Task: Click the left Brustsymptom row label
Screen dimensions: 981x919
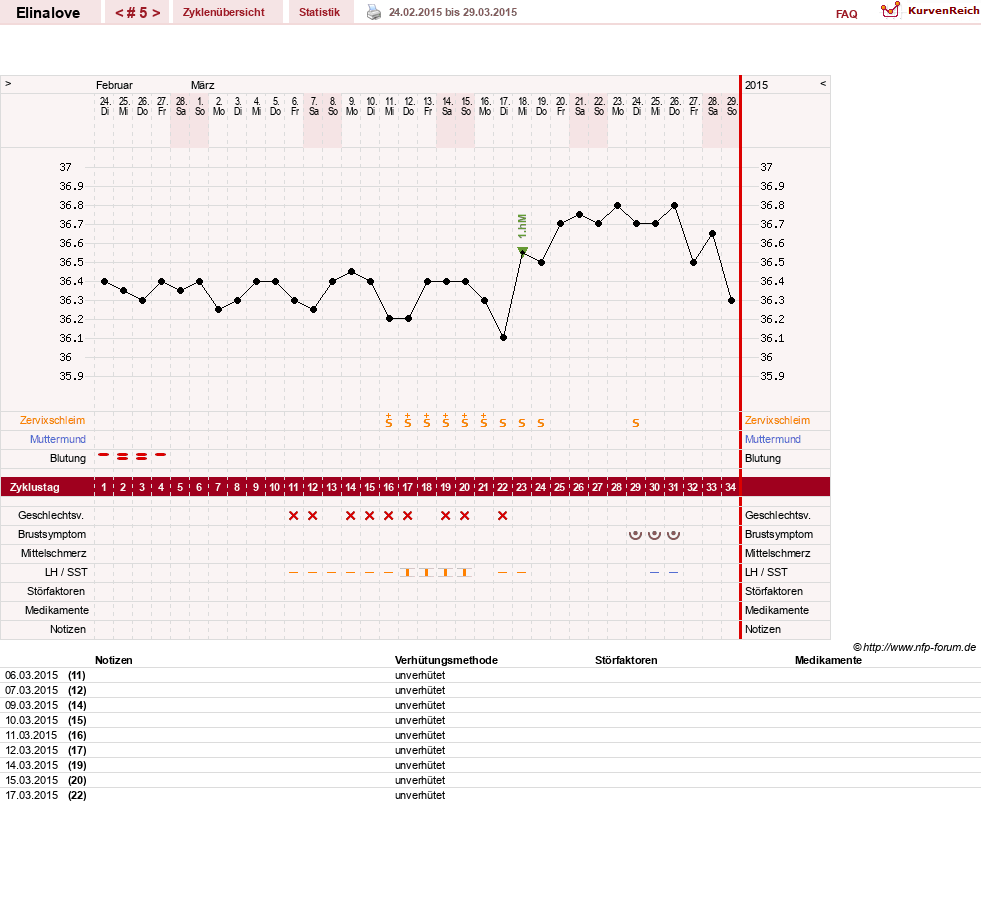Action: coord(52,534)
